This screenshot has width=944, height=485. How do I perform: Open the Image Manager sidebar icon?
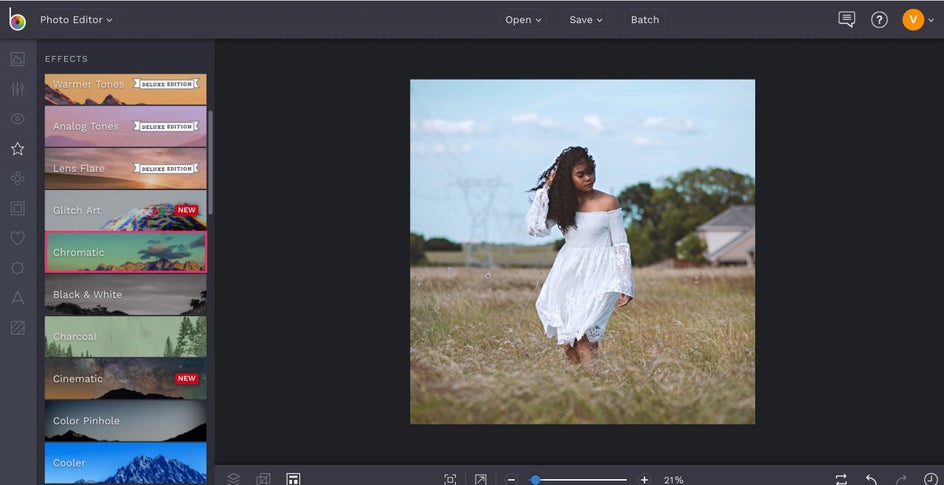point(17,59)
